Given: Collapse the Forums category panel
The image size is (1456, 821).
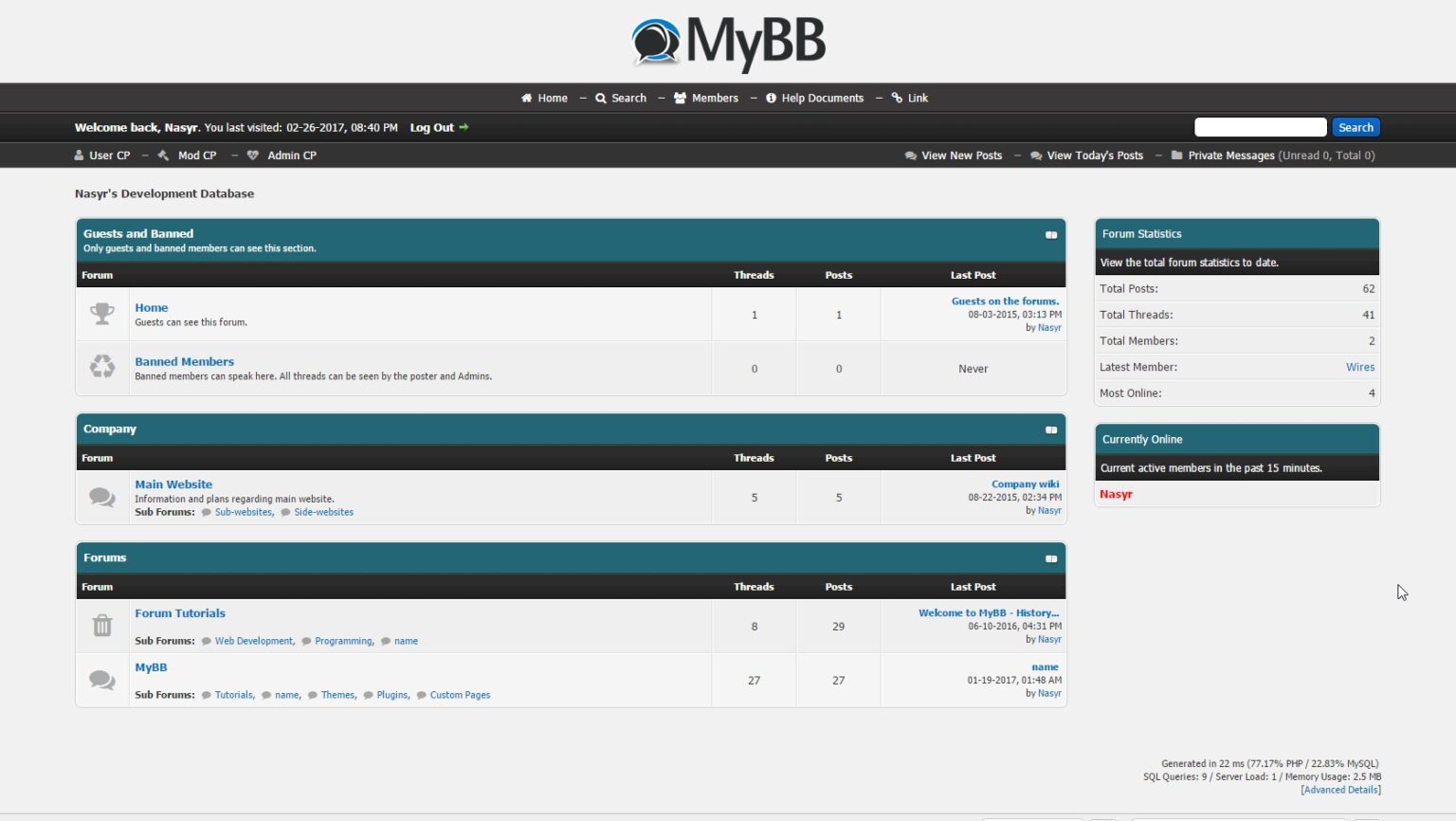Looking at the screenshot, I should (x=1051, y=558).
